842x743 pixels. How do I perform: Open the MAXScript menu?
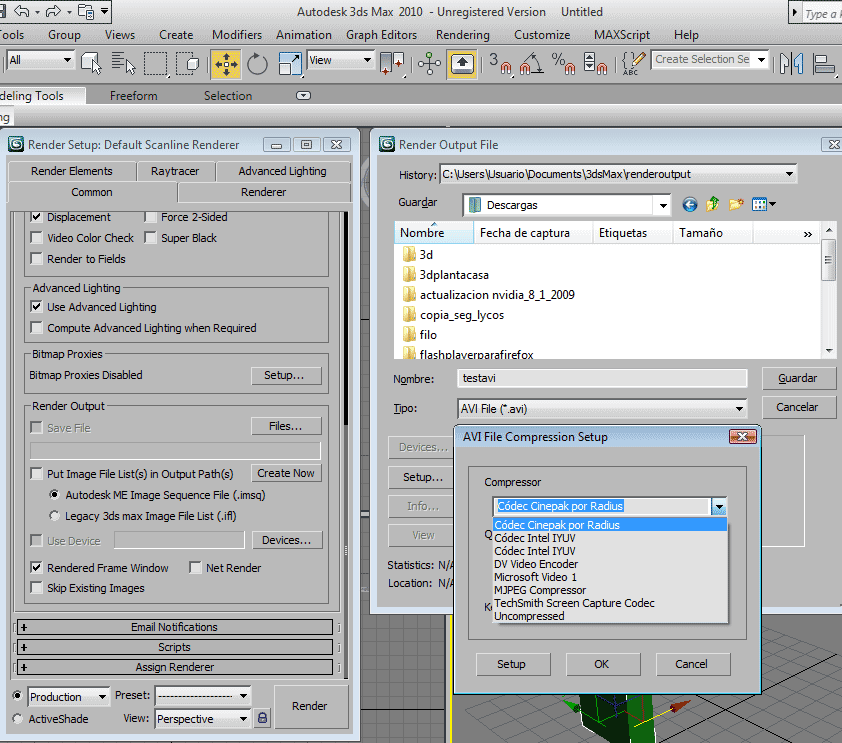pos(622,35)
